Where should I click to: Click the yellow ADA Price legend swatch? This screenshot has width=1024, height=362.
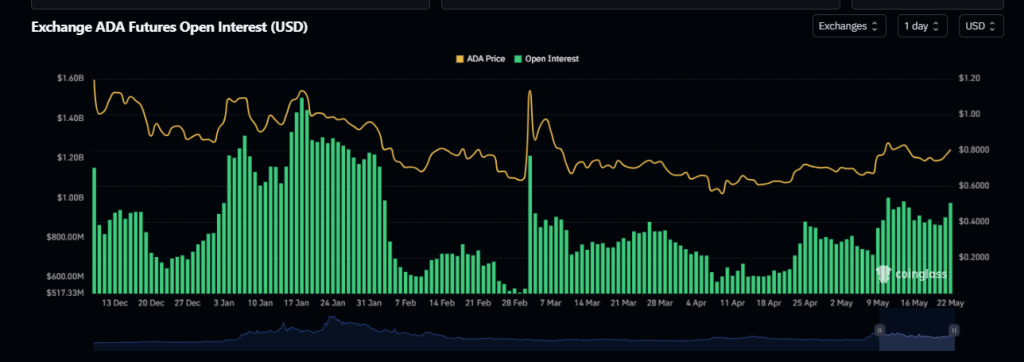460,59
